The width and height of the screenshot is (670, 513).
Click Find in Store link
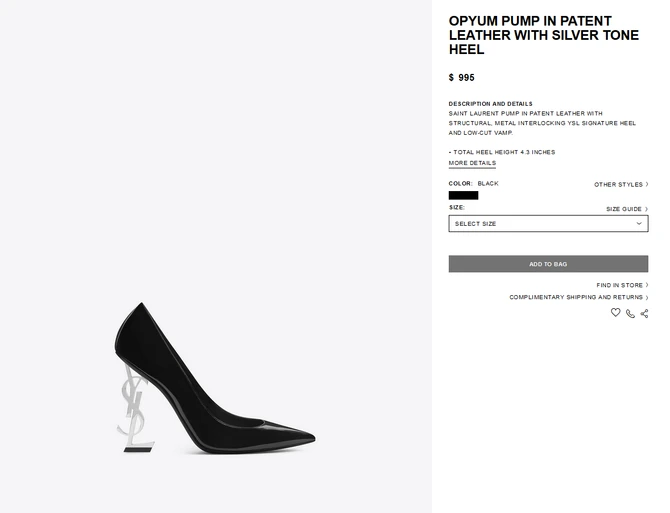point(620,285)
